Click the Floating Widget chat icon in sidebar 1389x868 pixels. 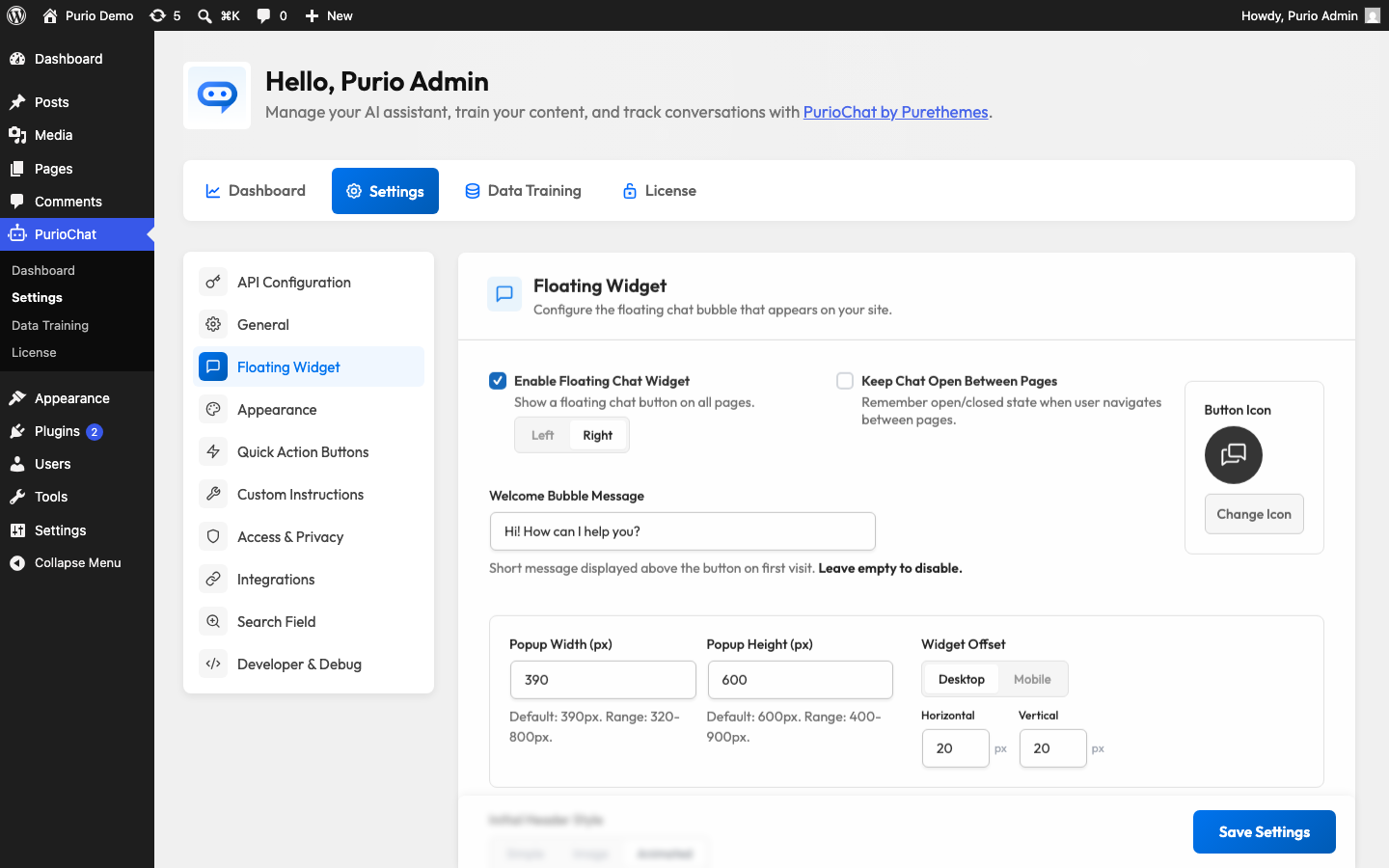coord(213,366)
